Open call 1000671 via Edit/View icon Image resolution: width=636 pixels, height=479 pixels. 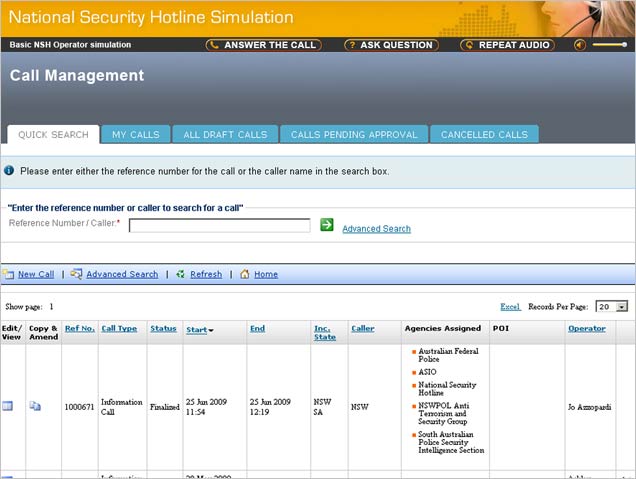pos(7,406)
